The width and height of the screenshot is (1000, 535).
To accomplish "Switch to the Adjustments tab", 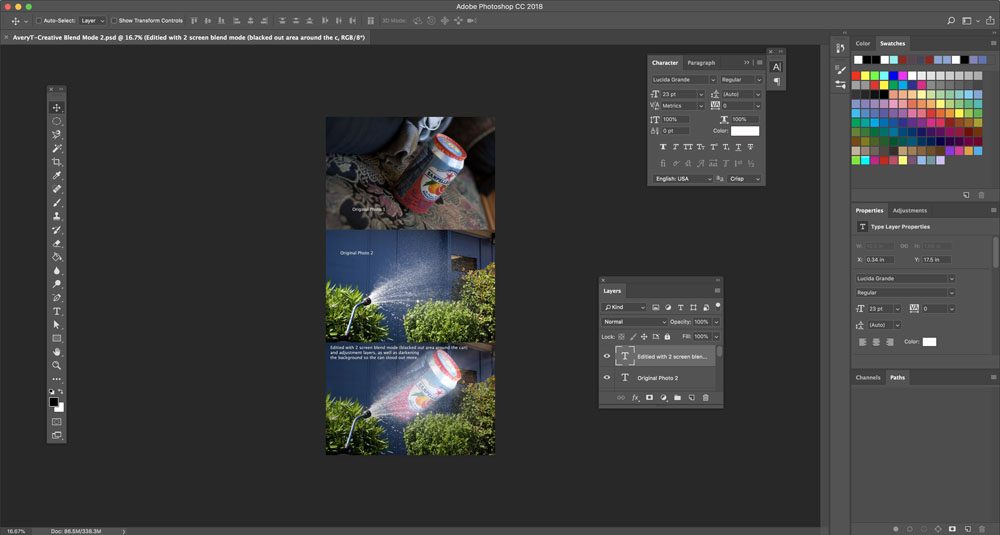I will click(909, 210).
